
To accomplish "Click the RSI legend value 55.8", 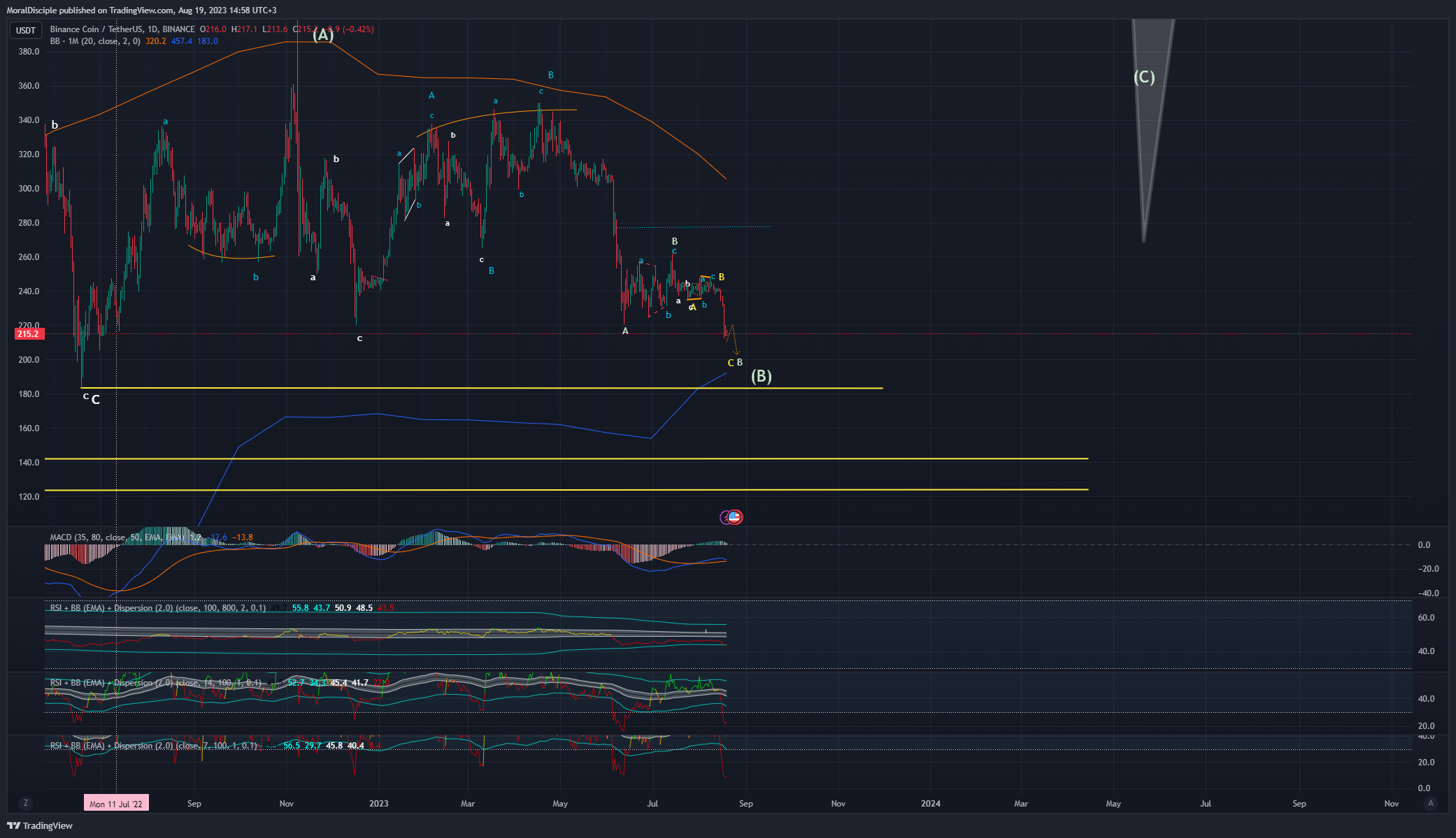I will click(301, 608).
